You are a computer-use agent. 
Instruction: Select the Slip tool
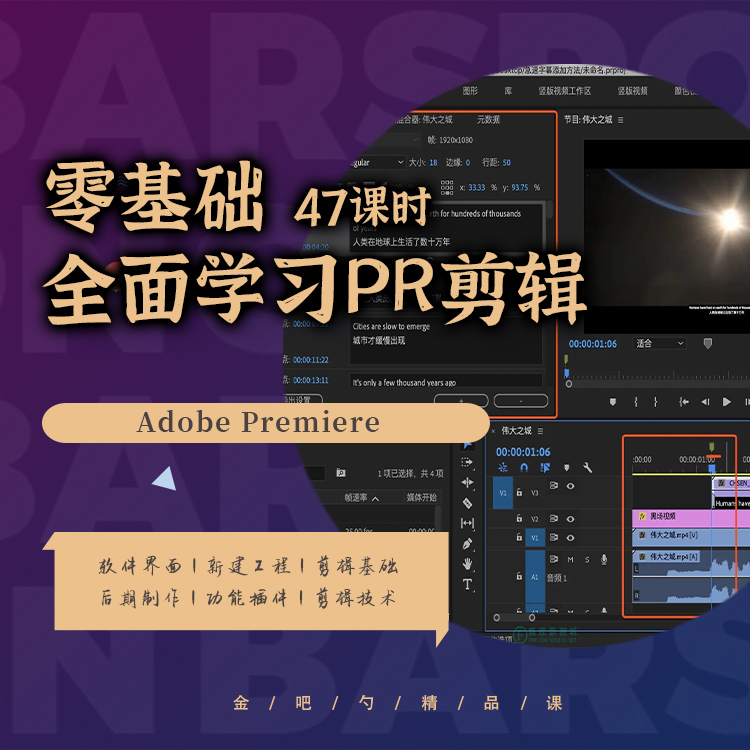coord(467,523)
